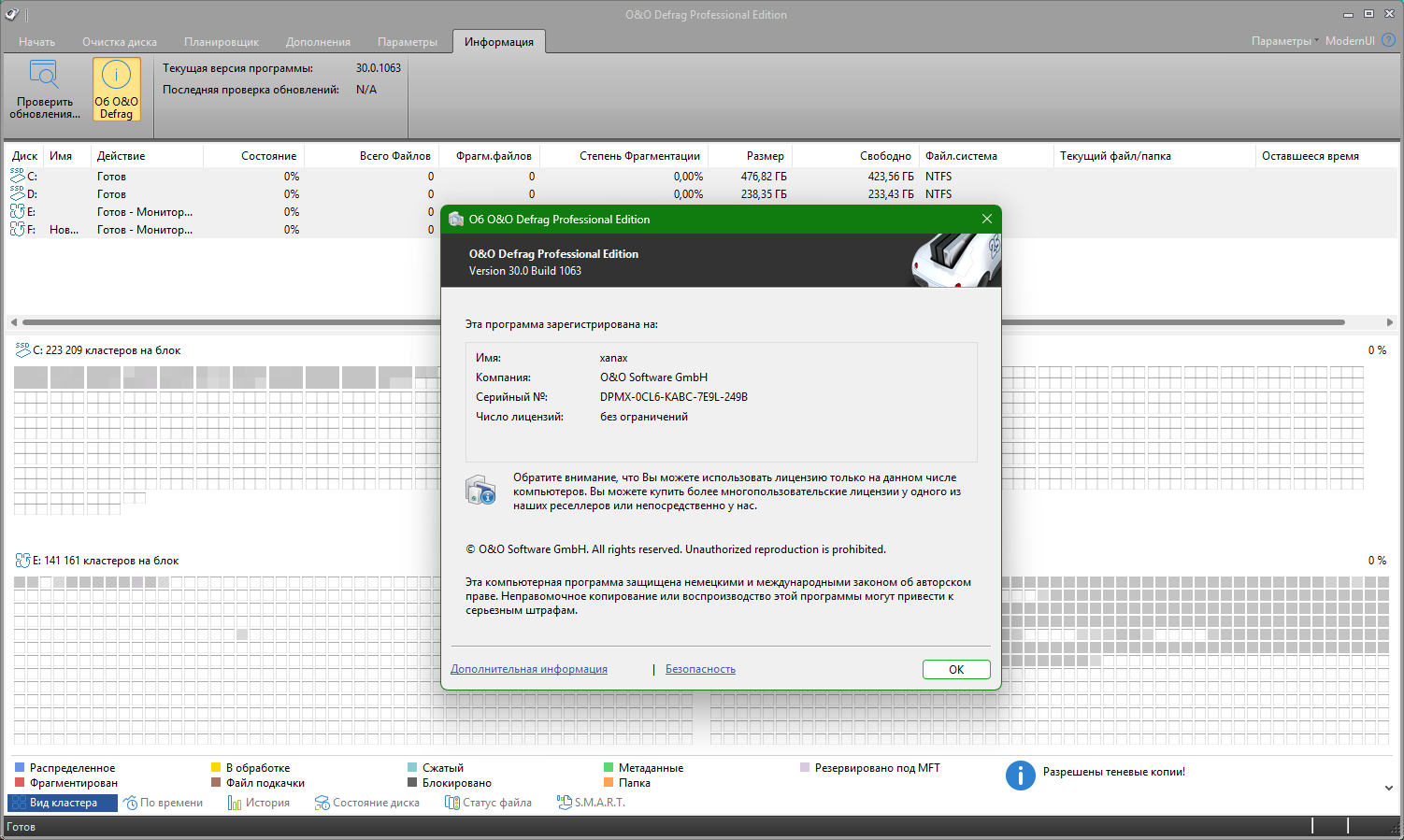Click the blue Распределенное legend swatch
1404x840 pixels.
click(x=20, y=768)
